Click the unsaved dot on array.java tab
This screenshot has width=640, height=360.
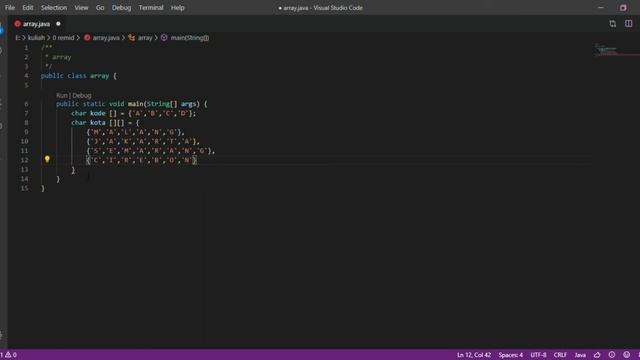[x=58, y=24]
